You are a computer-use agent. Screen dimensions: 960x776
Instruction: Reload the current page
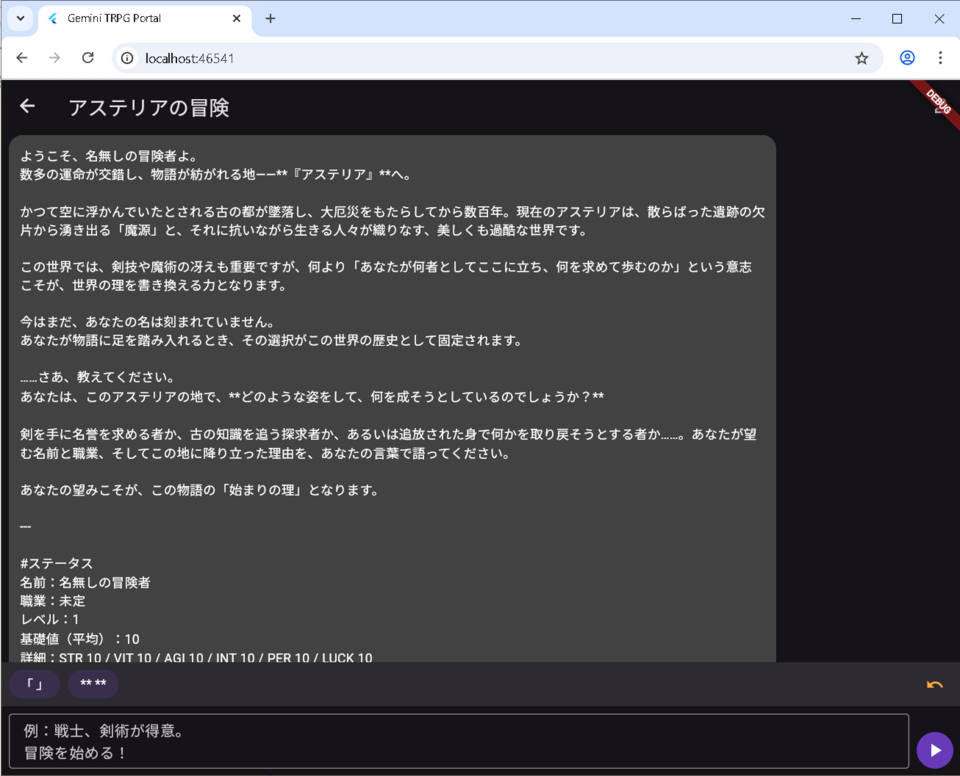(88, 58)
